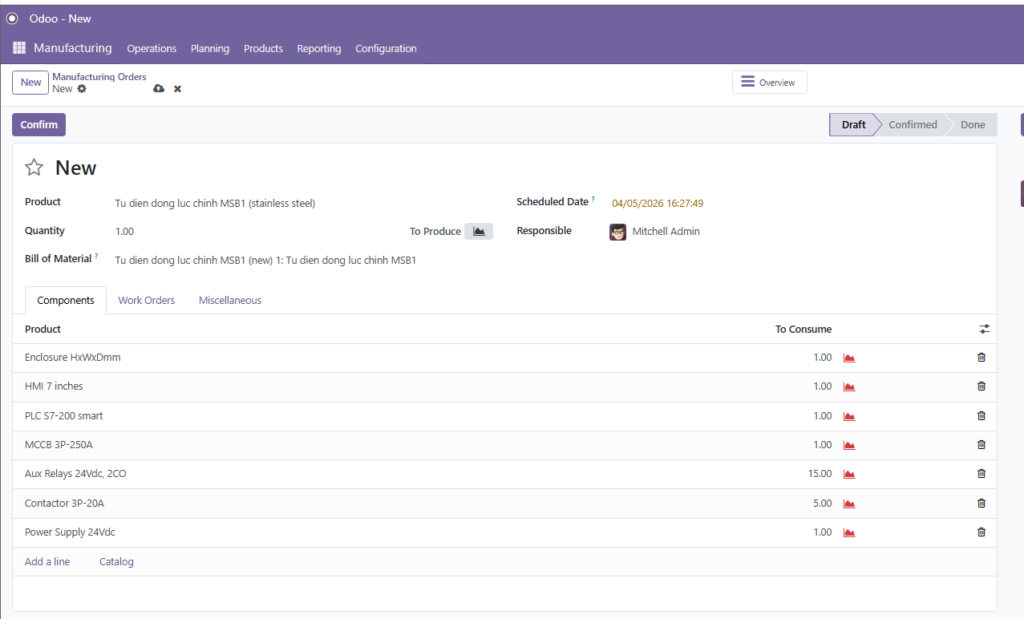Save the record with the cloud icon
This screenshot has height=619, width=1024.
pyautogui.click(x=158, y=89)
